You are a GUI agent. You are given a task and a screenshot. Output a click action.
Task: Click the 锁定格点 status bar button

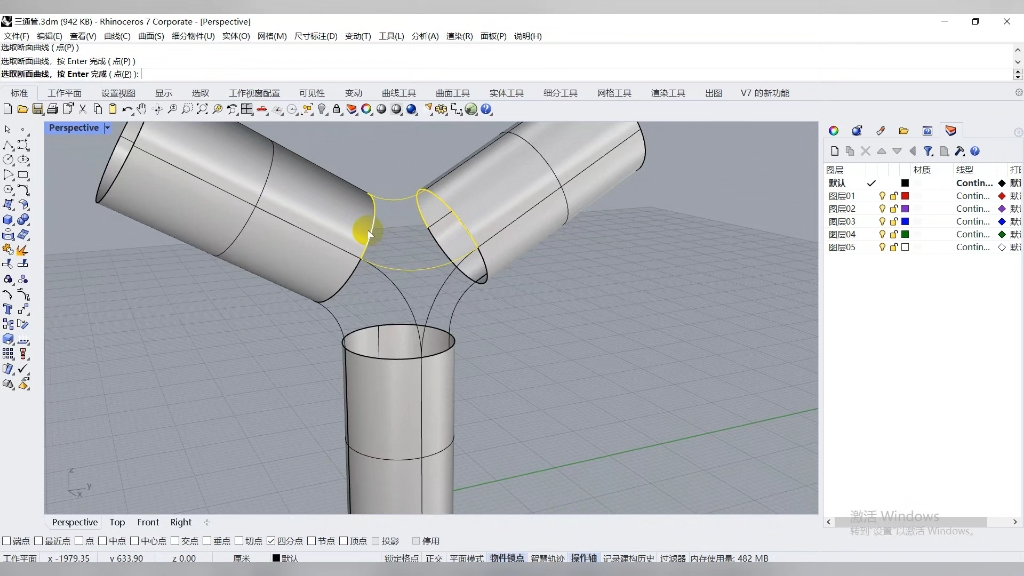[402, 558]
